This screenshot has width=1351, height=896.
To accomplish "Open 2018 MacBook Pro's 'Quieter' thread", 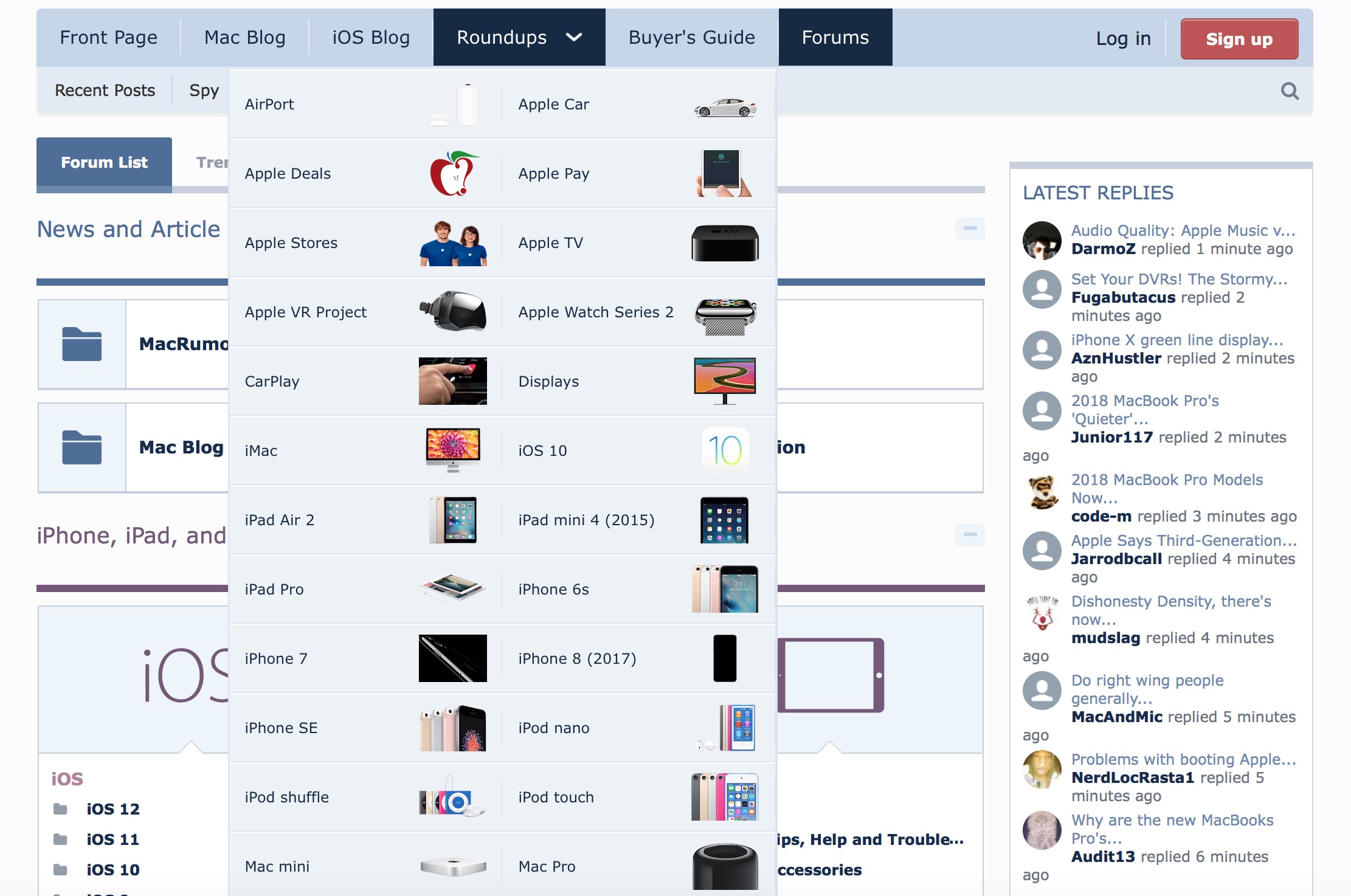I will click(x=1145, y=410).
